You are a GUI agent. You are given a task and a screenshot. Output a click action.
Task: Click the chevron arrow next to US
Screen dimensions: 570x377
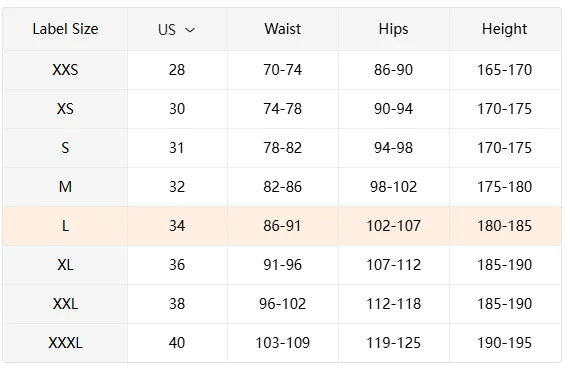[x=190, y=30]
